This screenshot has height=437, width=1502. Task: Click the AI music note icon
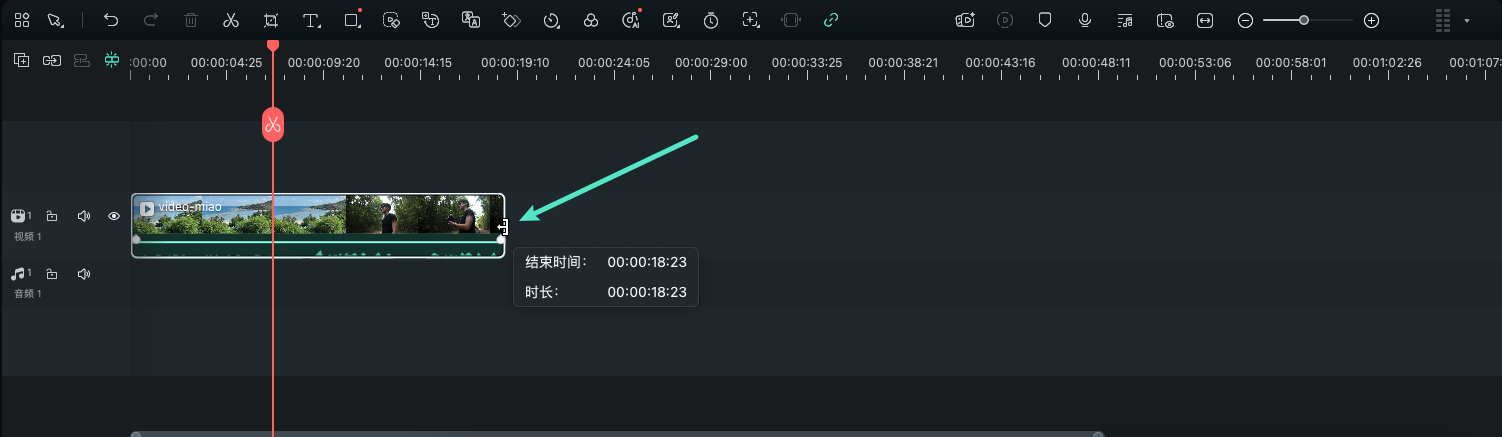(x=631, y=19)
